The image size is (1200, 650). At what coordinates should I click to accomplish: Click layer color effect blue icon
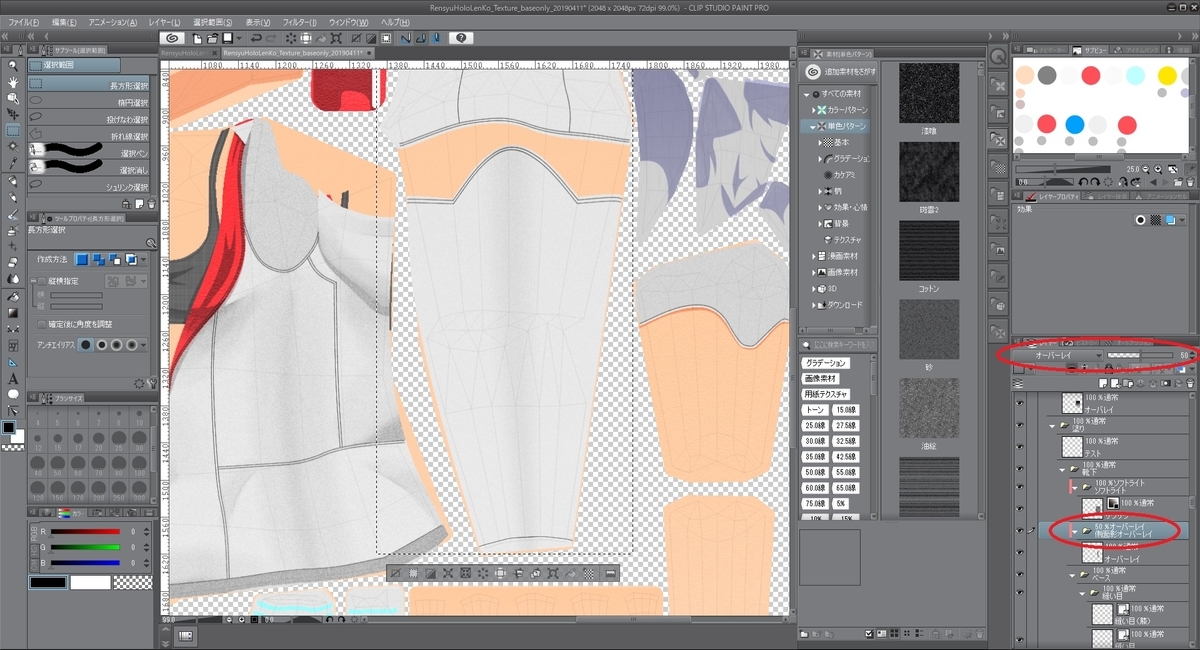pyautogui.click(x=1169, y=220)
